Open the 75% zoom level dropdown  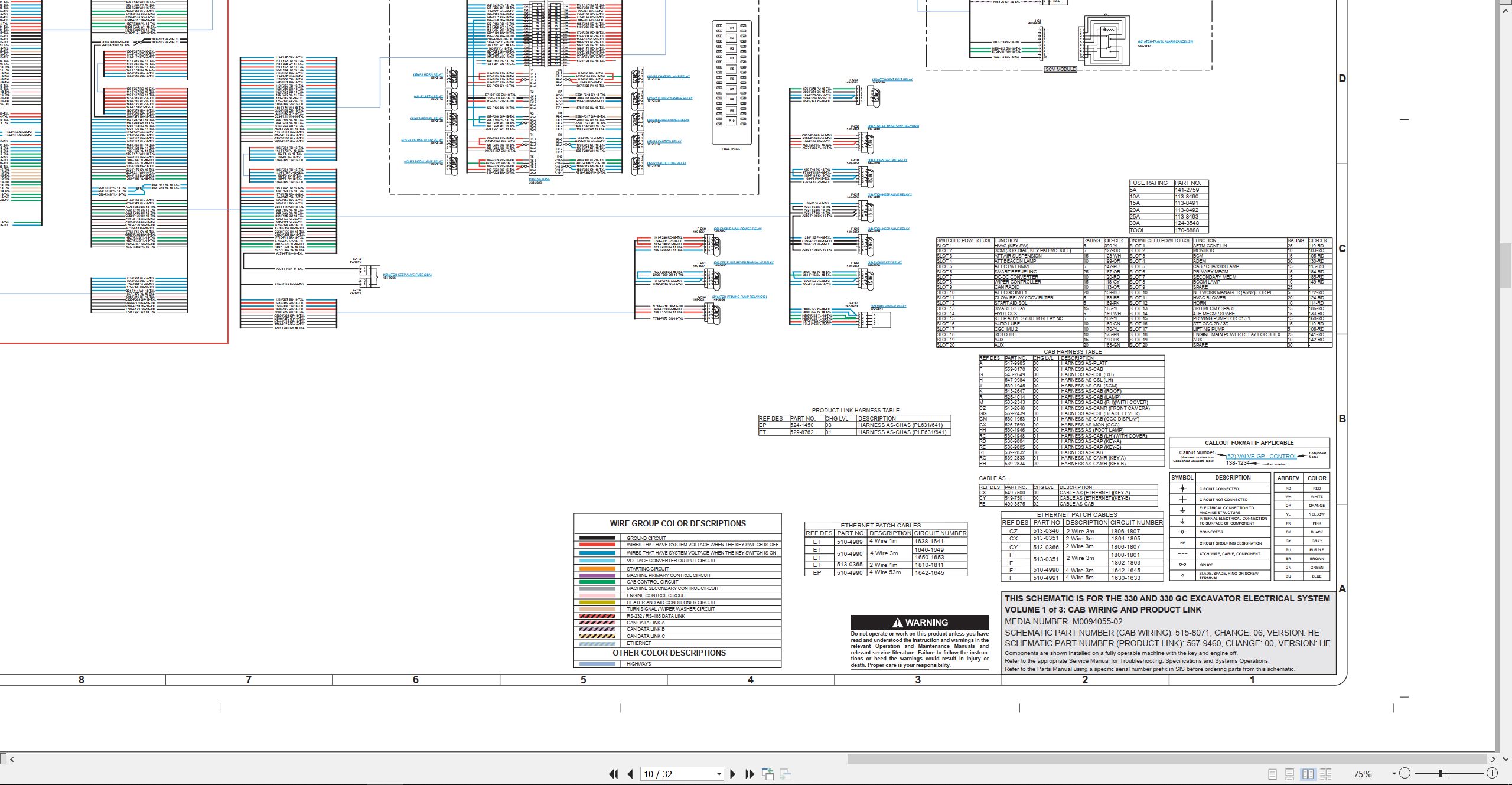tap(1393, 774)
